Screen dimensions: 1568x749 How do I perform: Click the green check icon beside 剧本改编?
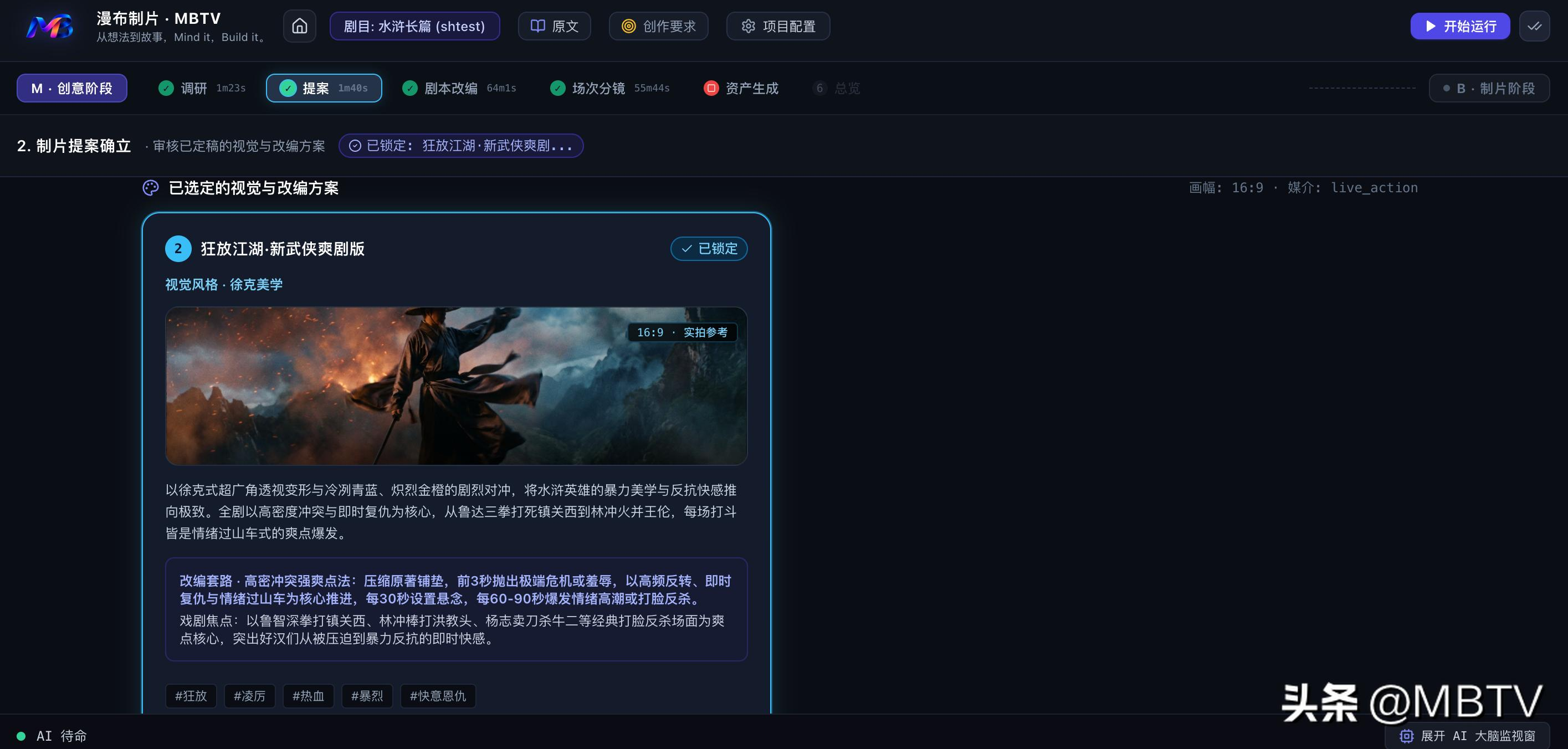tap(410, 88)
